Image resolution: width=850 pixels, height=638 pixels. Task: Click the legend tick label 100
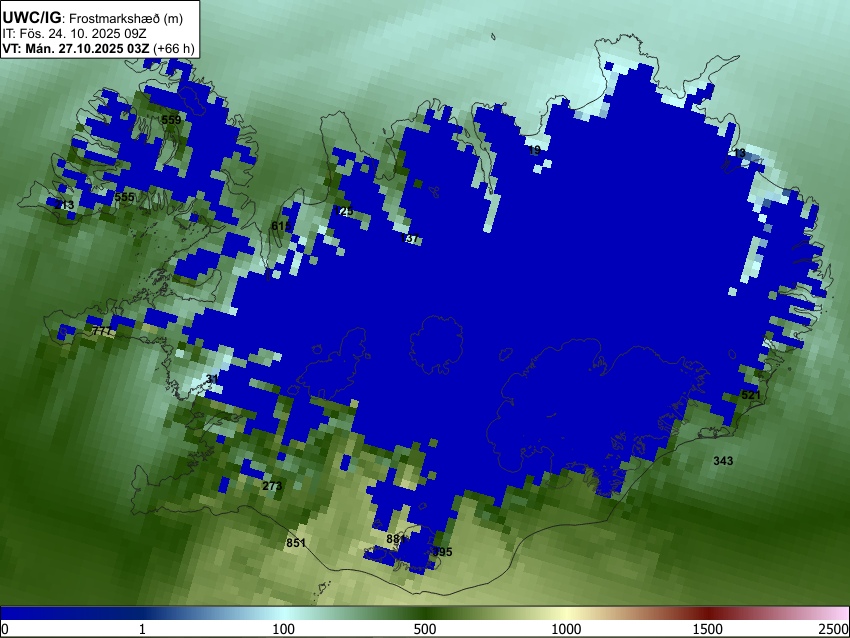284,629
